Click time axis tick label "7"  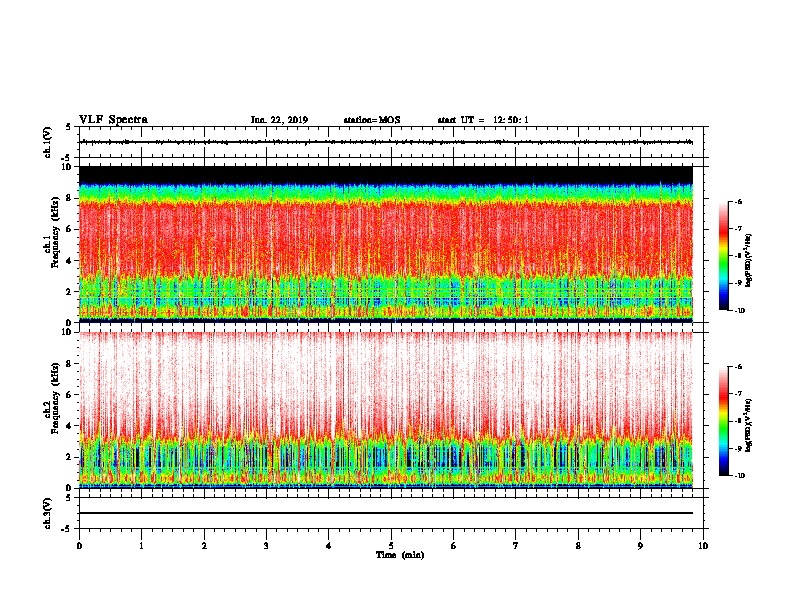[x=516, y=546]
